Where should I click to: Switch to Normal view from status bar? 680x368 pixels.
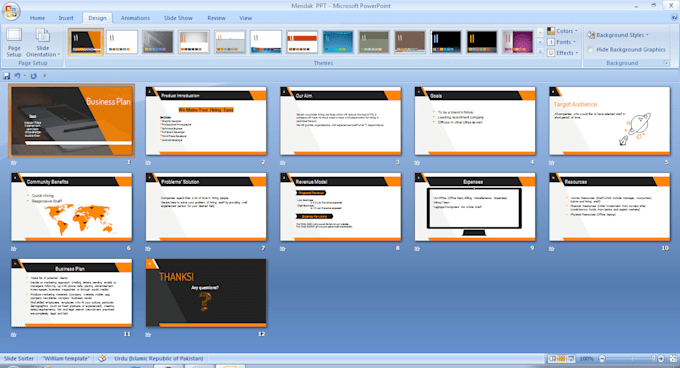[x=552, y=358]
